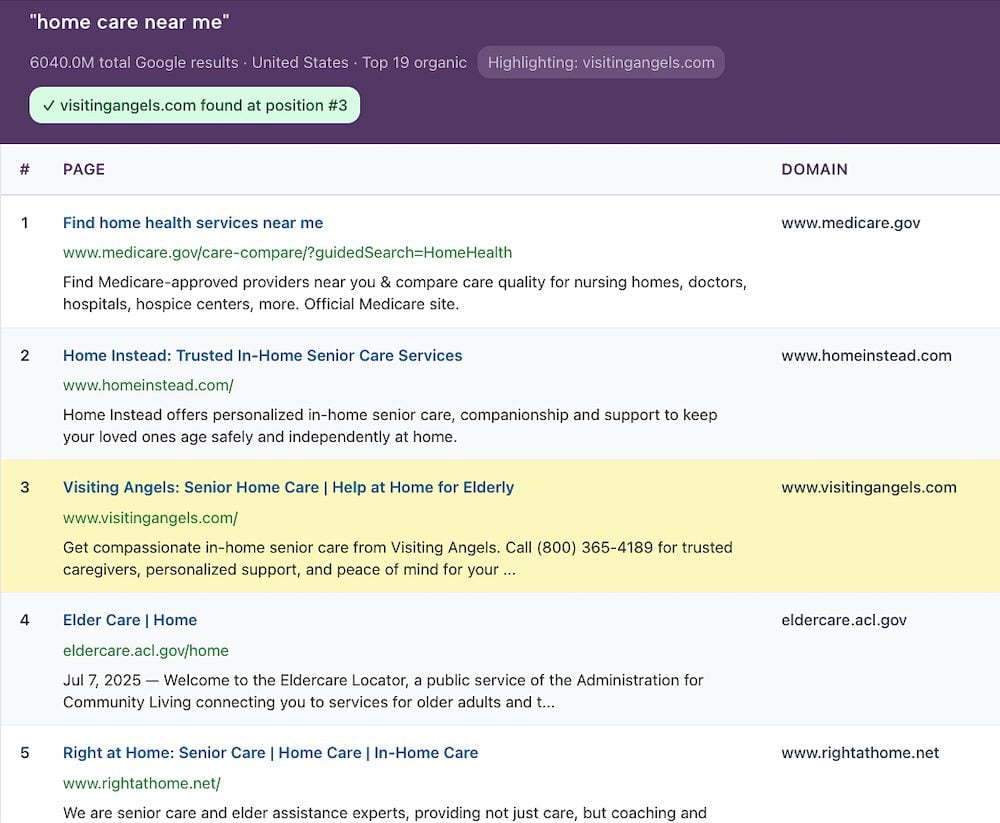The image size is (1000, 823).
Task: Click rank number 2 in second row
Action: (25, 355)
